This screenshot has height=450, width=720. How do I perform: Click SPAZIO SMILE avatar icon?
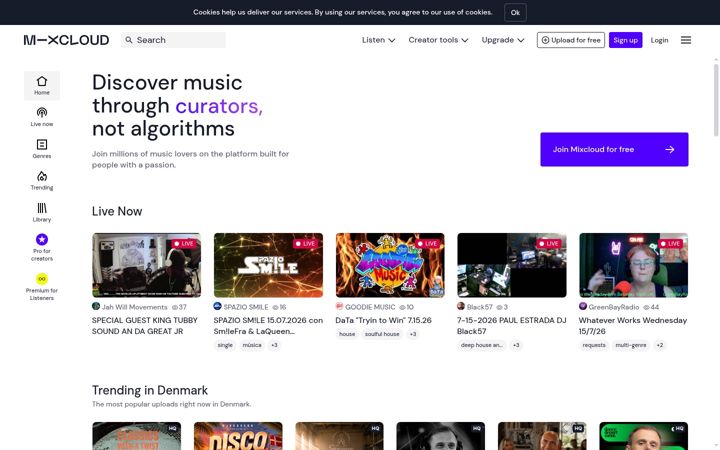coord(218,306)
